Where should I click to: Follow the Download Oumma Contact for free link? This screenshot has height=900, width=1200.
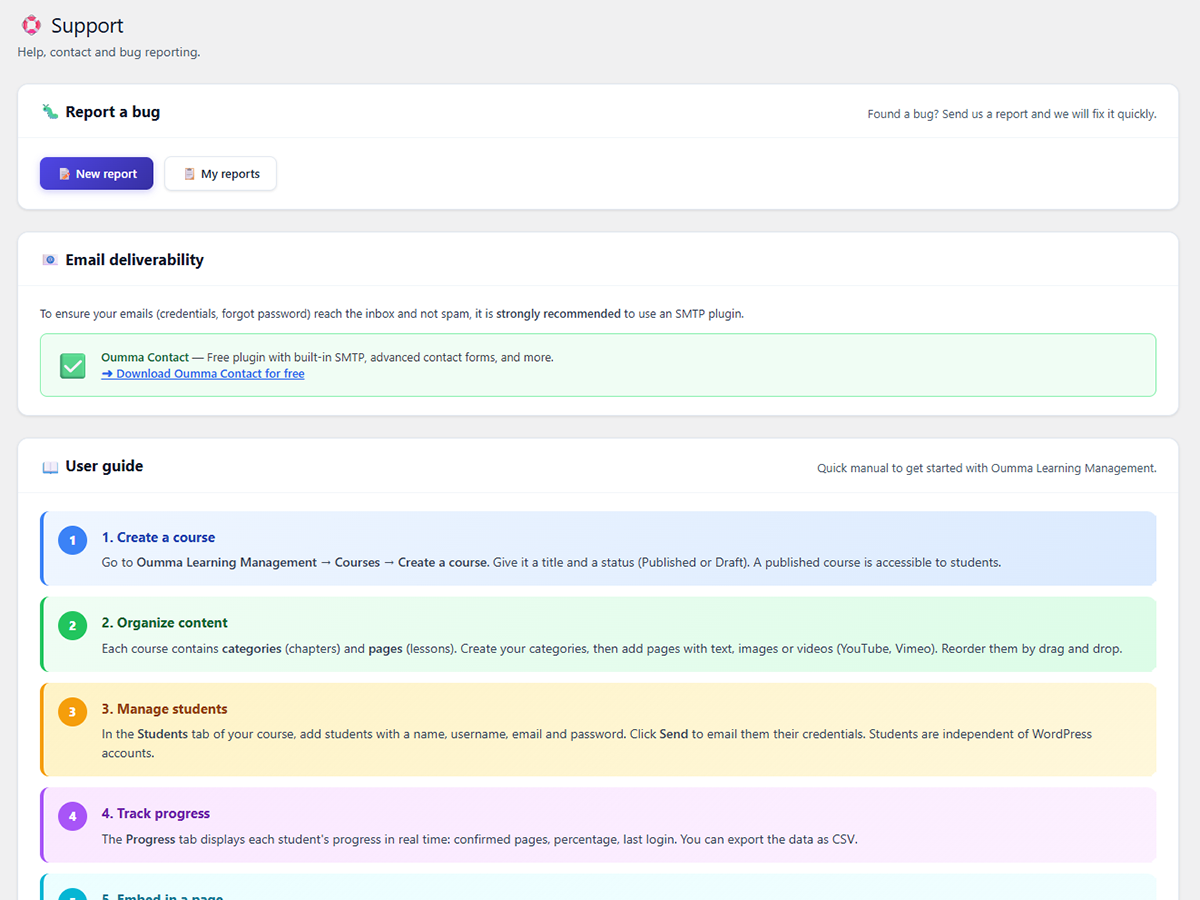click(x=203, y=374)
